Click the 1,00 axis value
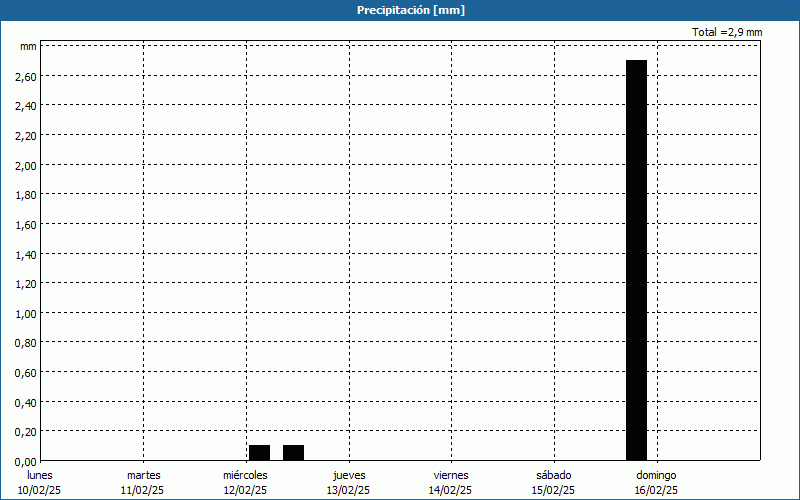This screenshot has height=500, width=800. (26, 314)
